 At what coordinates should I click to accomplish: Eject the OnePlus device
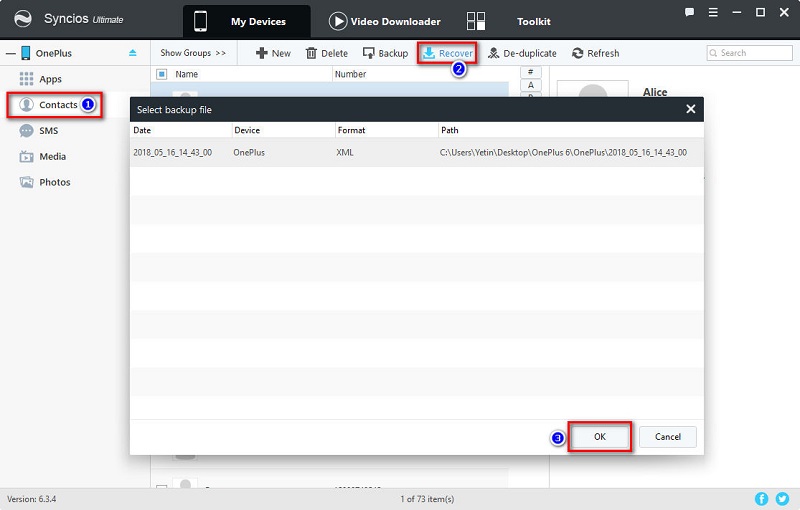pyautogui.click(x=133, y=53)
